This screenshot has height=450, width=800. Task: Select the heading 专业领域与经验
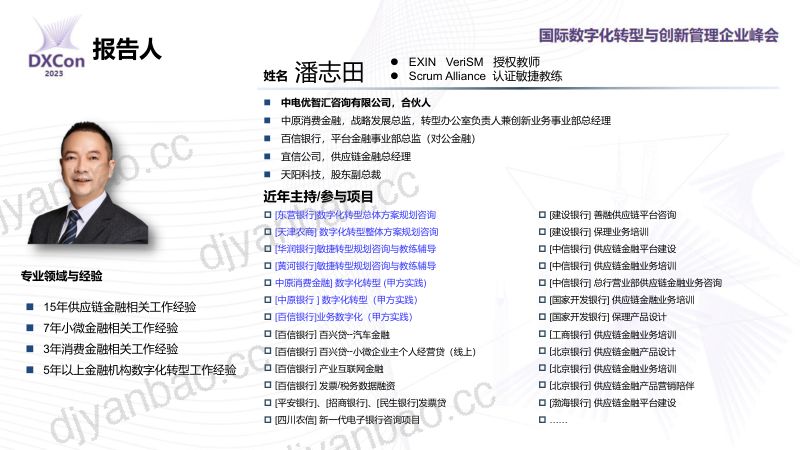click(62, 276)
